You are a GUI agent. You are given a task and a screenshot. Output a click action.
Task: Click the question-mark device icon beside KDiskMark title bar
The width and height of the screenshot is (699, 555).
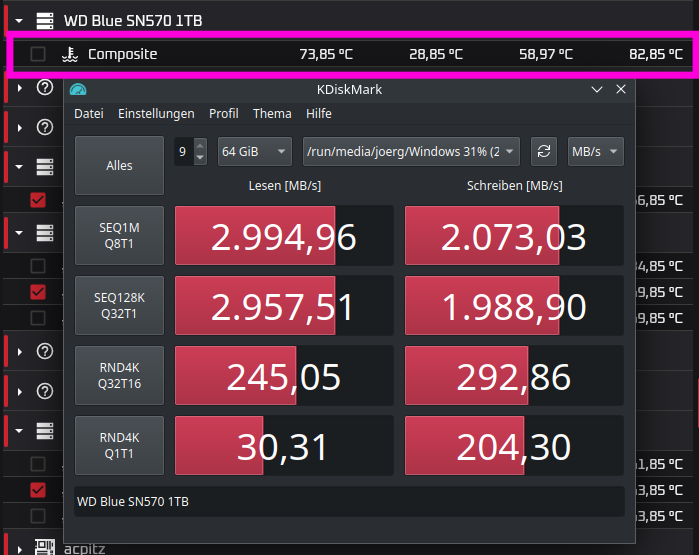click(45, 87)
